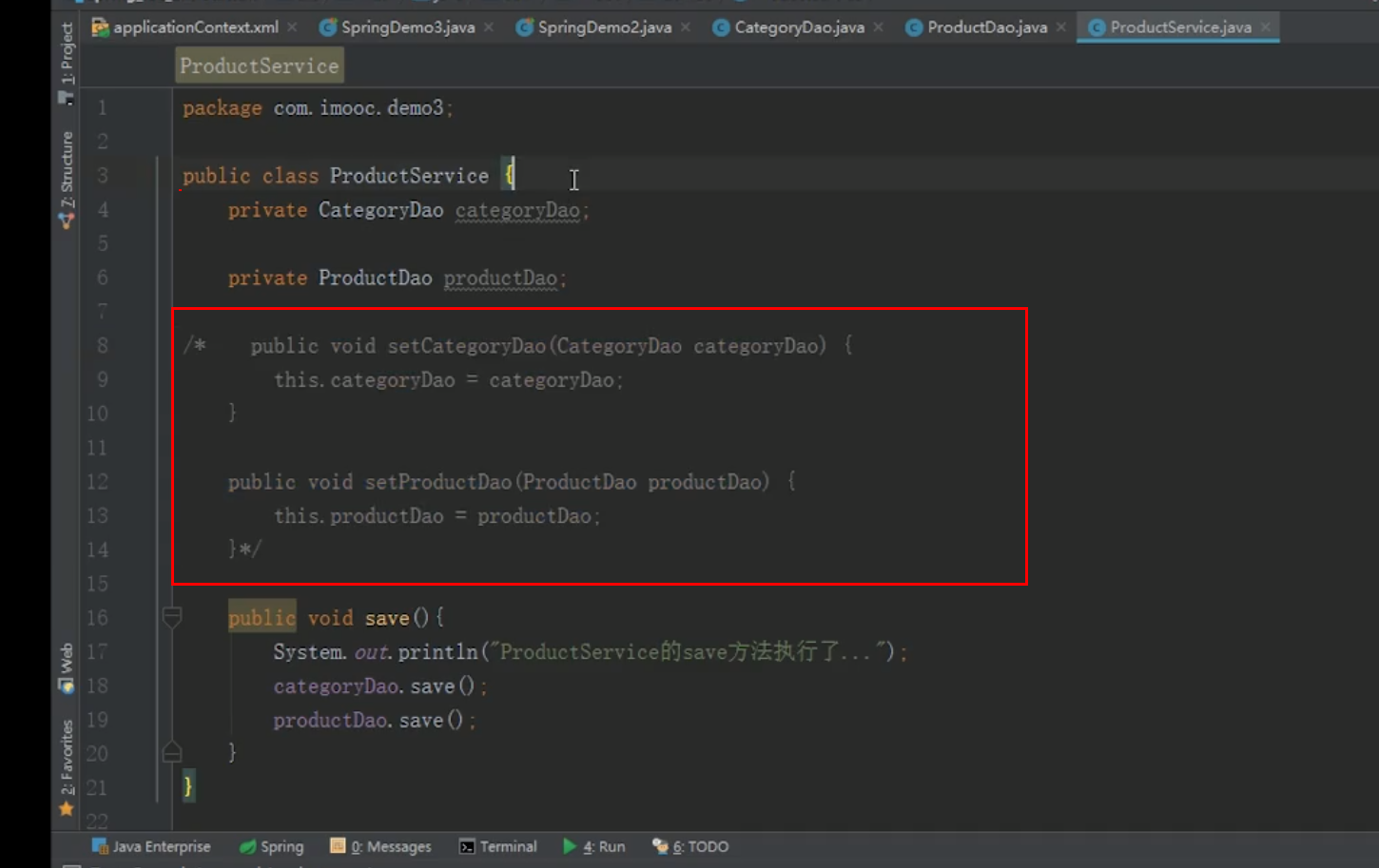Click the class icon on ProductDao.java tab

[x=914, y=27]
